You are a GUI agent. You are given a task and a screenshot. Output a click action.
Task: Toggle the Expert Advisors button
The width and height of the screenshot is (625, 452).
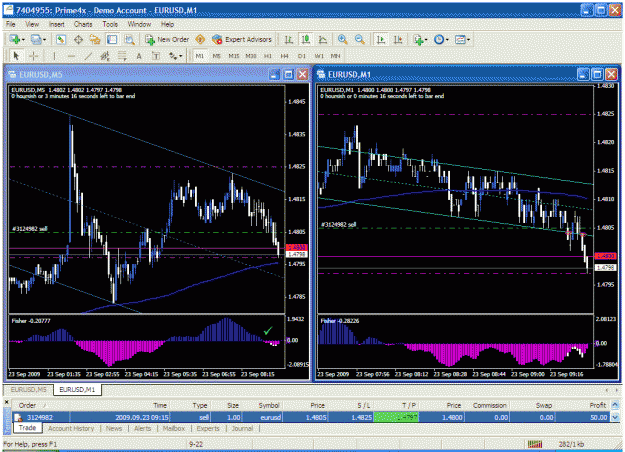[242, 39]
